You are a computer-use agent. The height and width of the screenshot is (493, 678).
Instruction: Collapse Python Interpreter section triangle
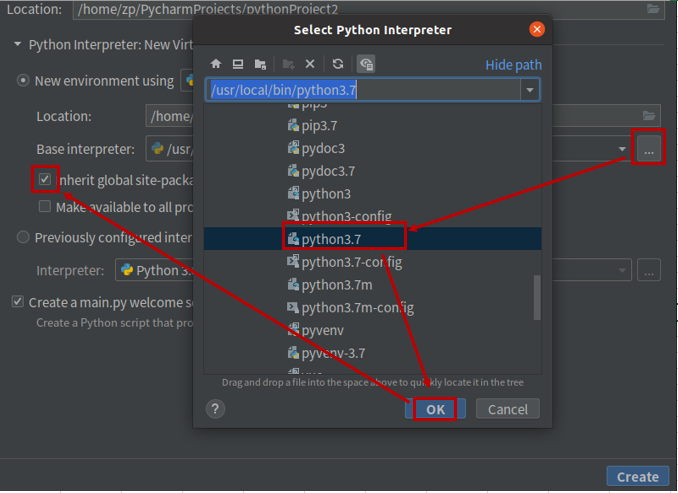tap(18, 44)
